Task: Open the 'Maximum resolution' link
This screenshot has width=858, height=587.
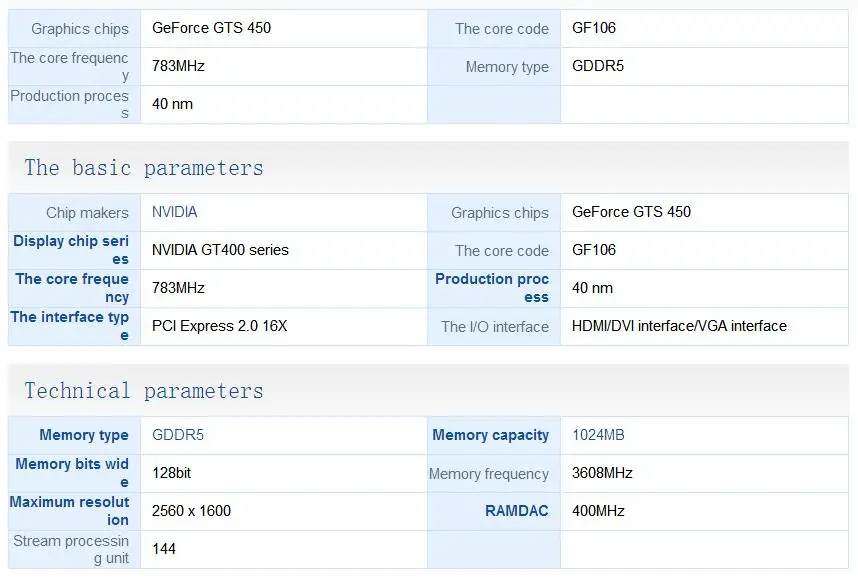Action: 69,511
